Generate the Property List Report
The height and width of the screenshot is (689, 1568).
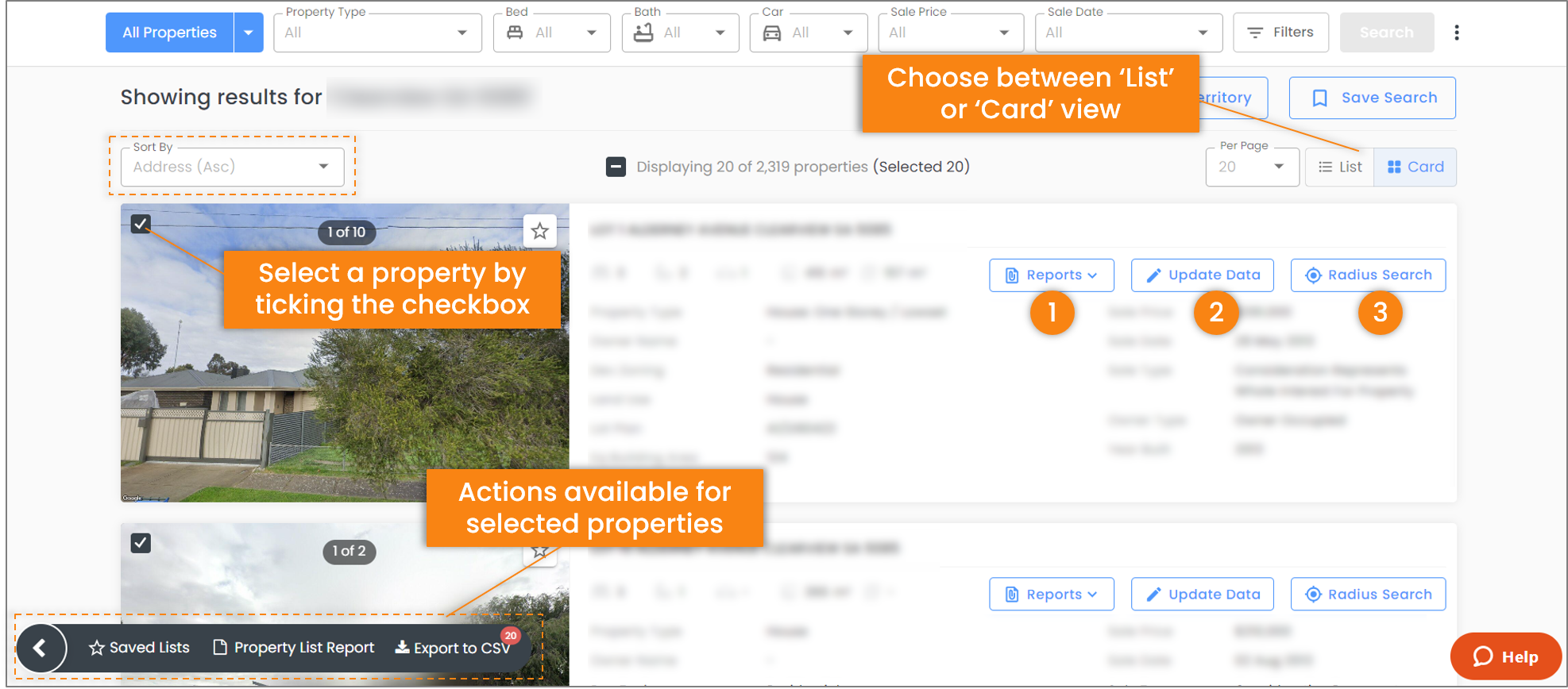coord(294,648)
